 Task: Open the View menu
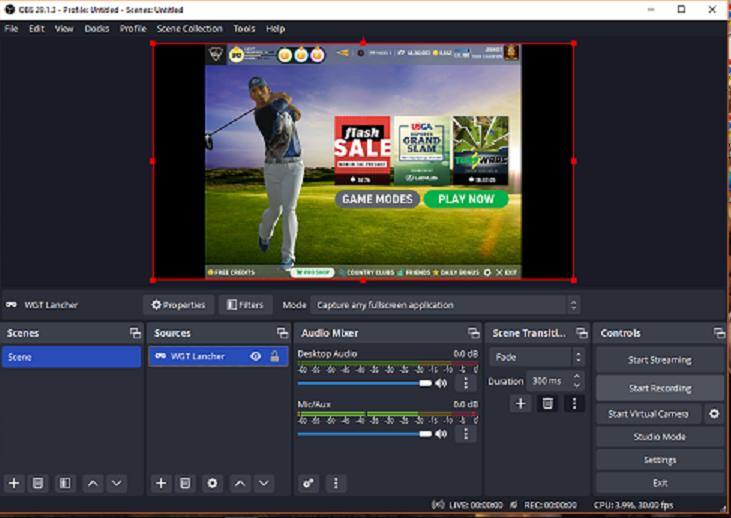tap(64, 29)
